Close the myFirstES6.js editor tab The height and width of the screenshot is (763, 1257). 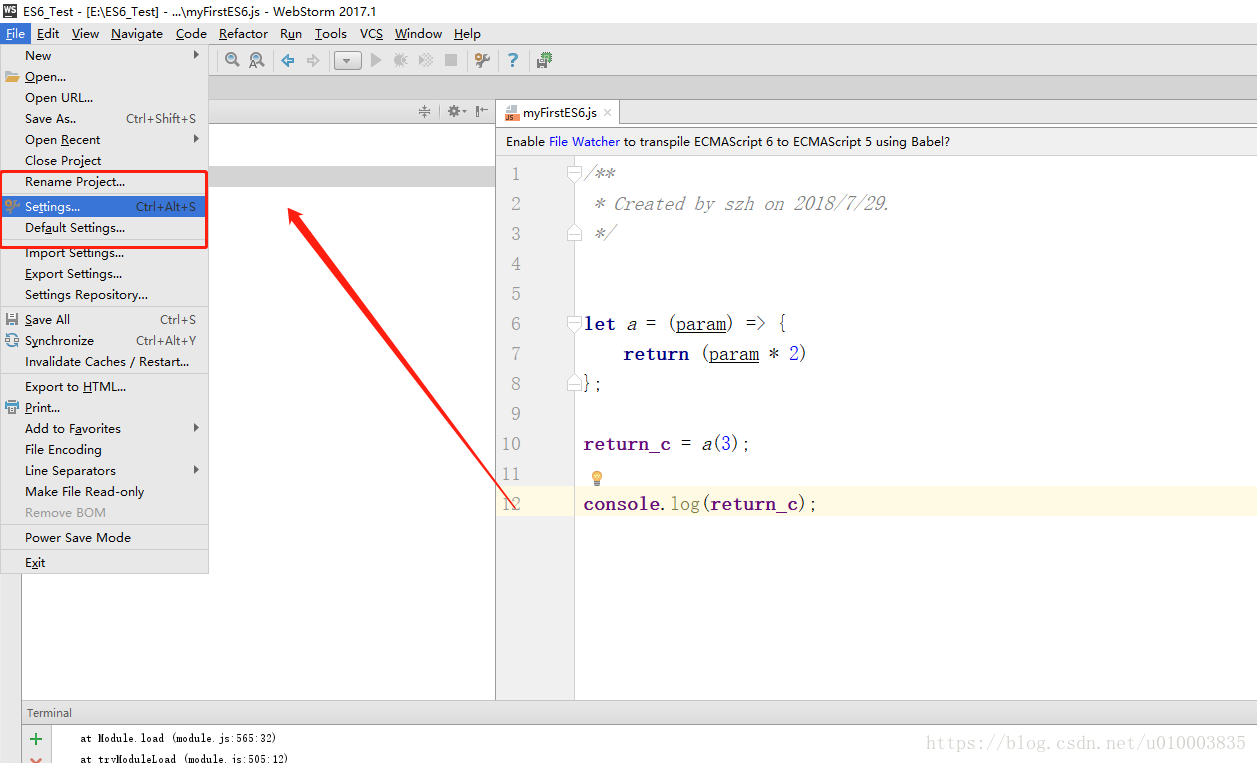tap(607, 113)
